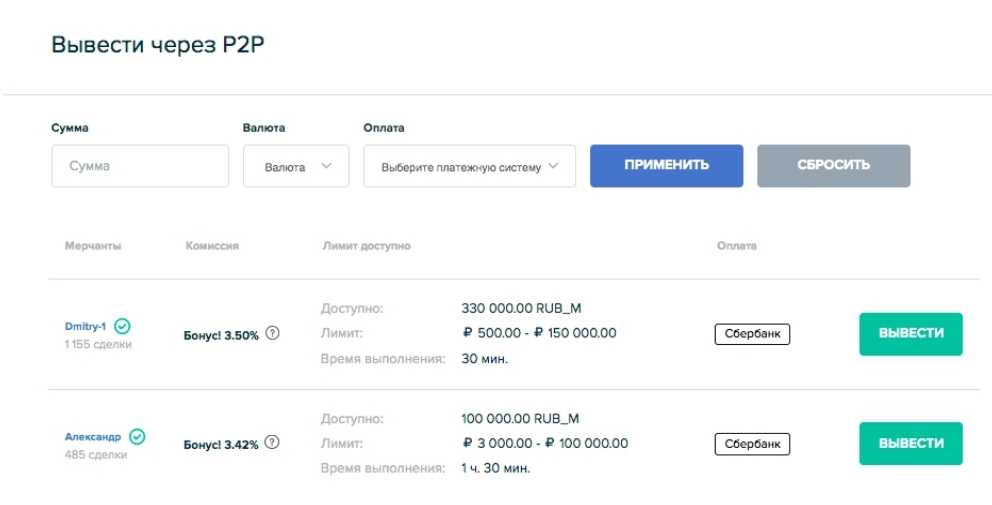Screen dimensions: 992x505
Task: Open the Dmitry-1 merchant profile link
Action: point(86,327)
